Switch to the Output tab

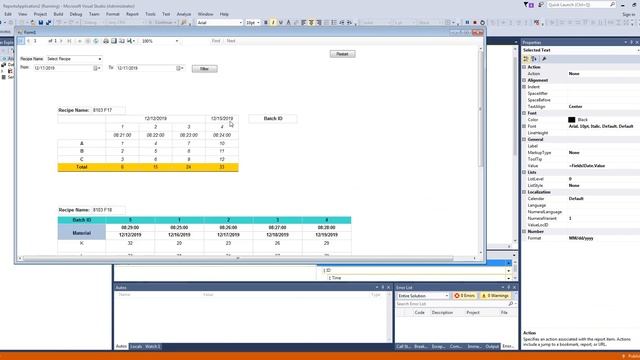[x=492, y=347]
